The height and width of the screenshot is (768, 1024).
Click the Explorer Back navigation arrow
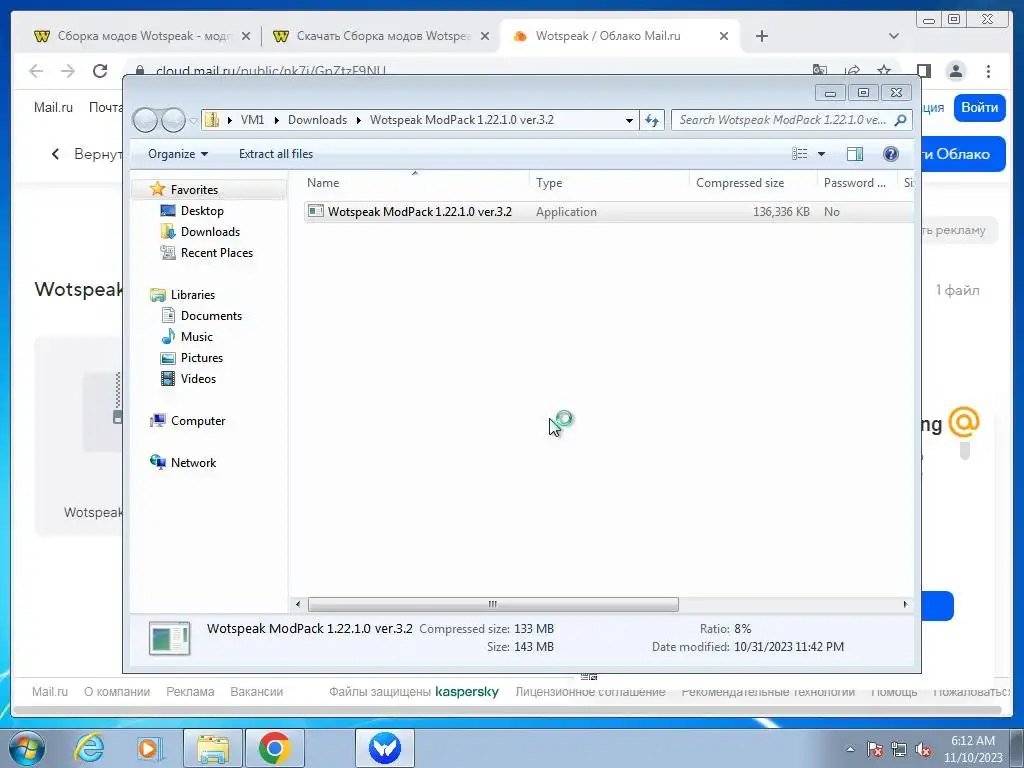point(146,120)
